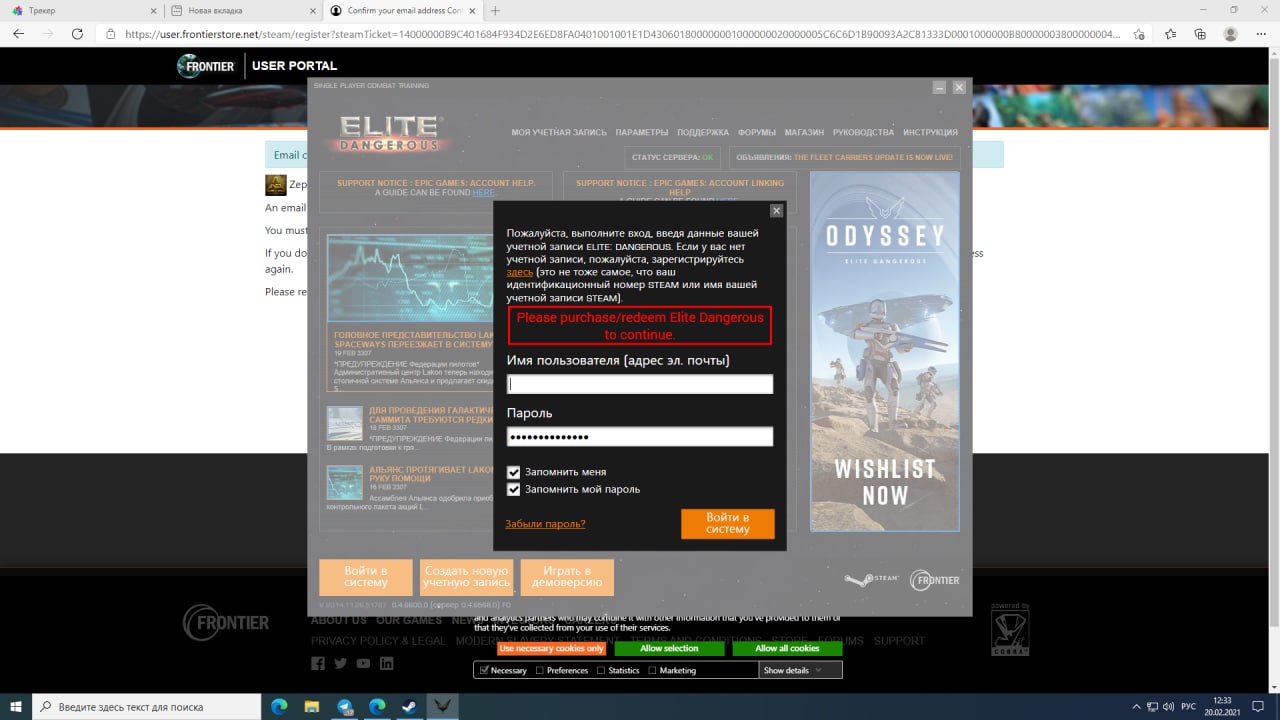Click 'Use necessary cookies only' button

click(x=552, y=648)
